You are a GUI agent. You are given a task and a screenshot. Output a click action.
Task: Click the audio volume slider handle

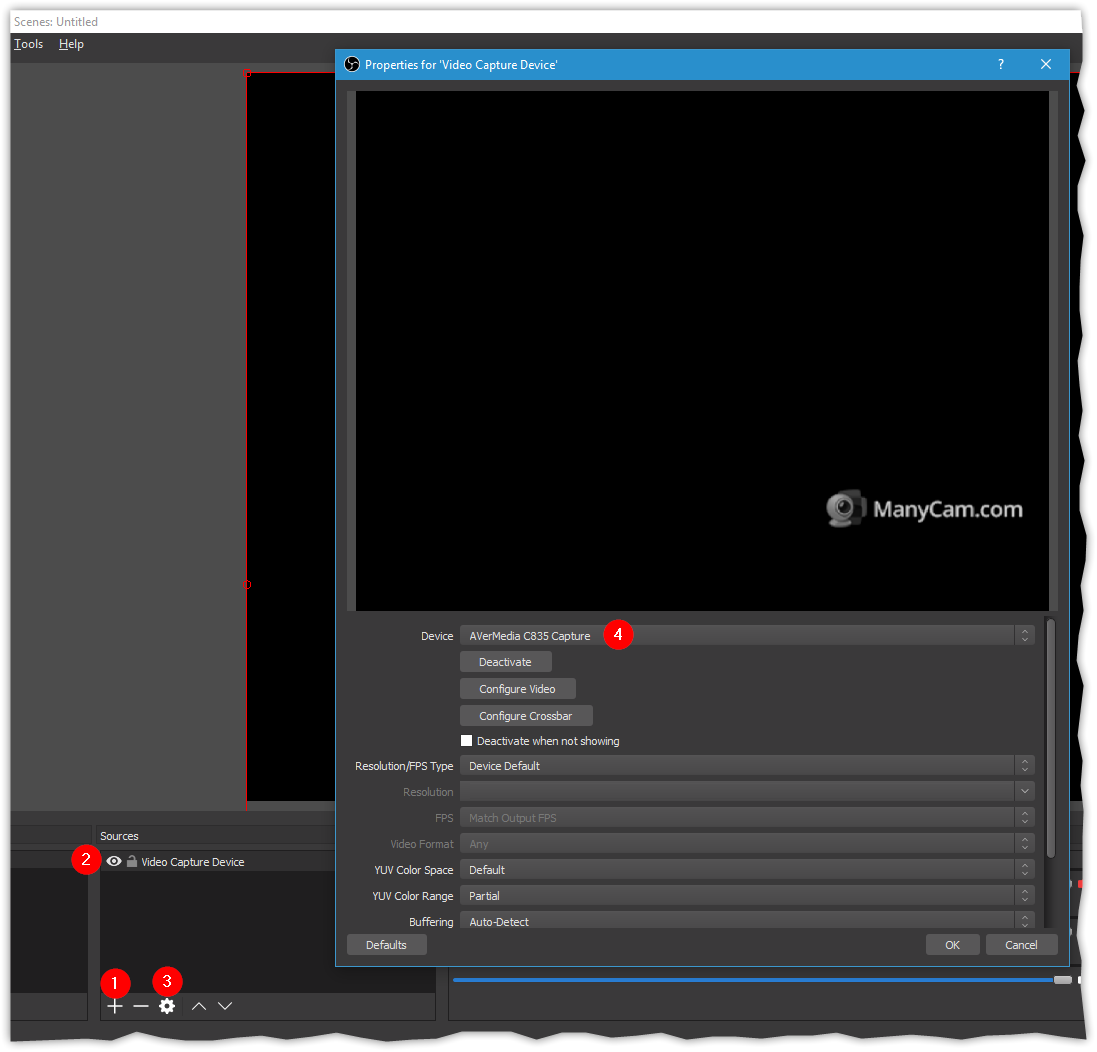coord(1062,980)
